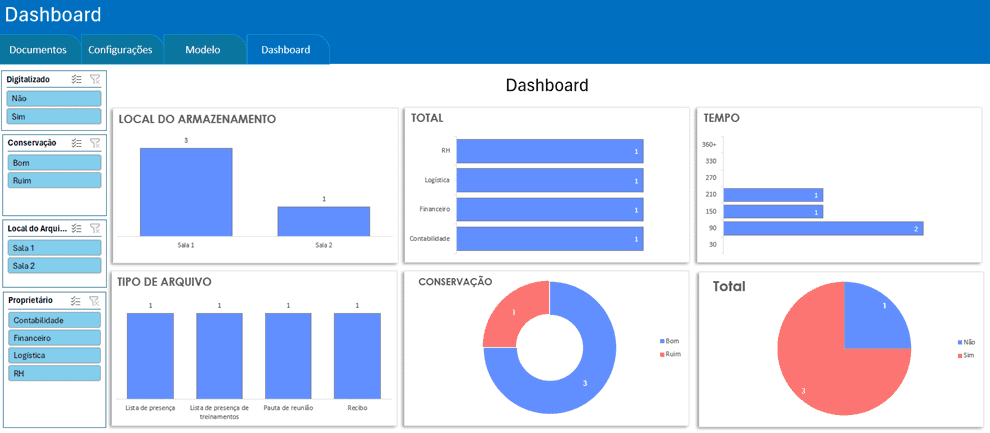
Task: Switch to the Documentos tab
Action: point(38,49)
